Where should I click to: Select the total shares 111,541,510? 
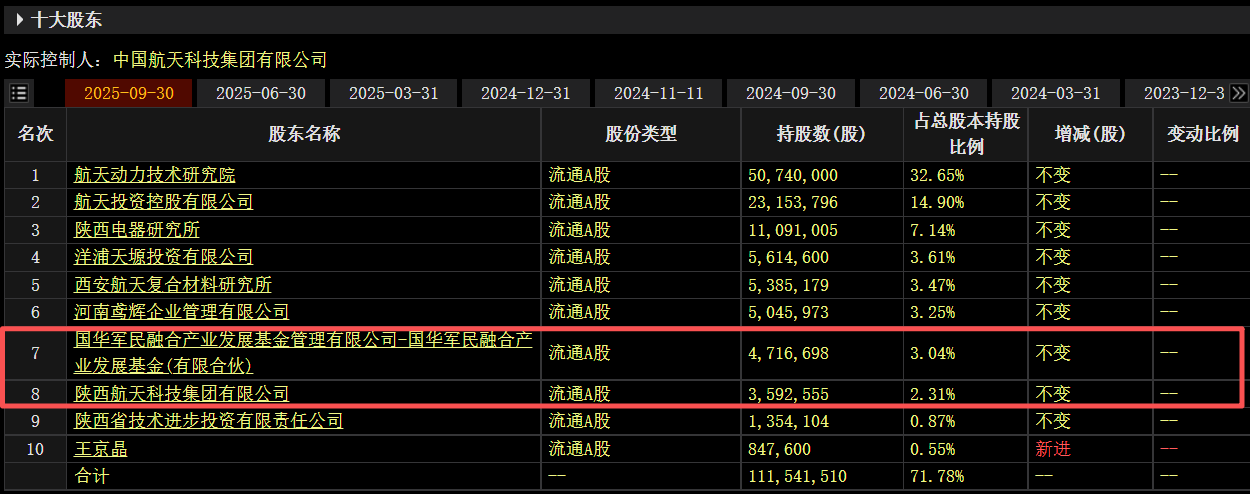pyautogui.click(x=798, y=476)
